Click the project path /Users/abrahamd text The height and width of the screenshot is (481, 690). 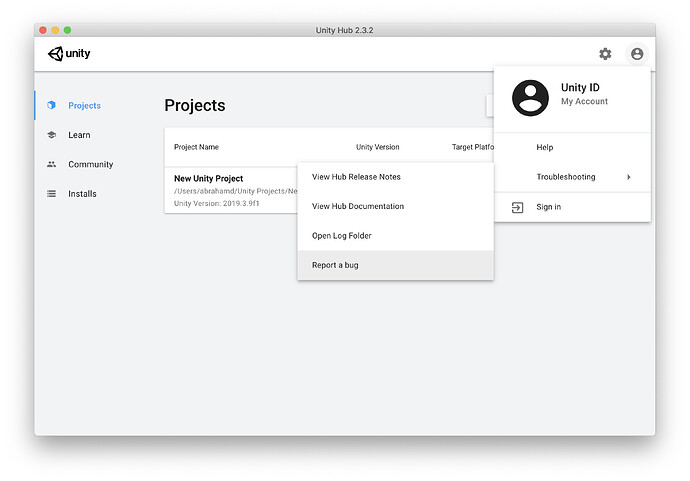coord(235,191)
